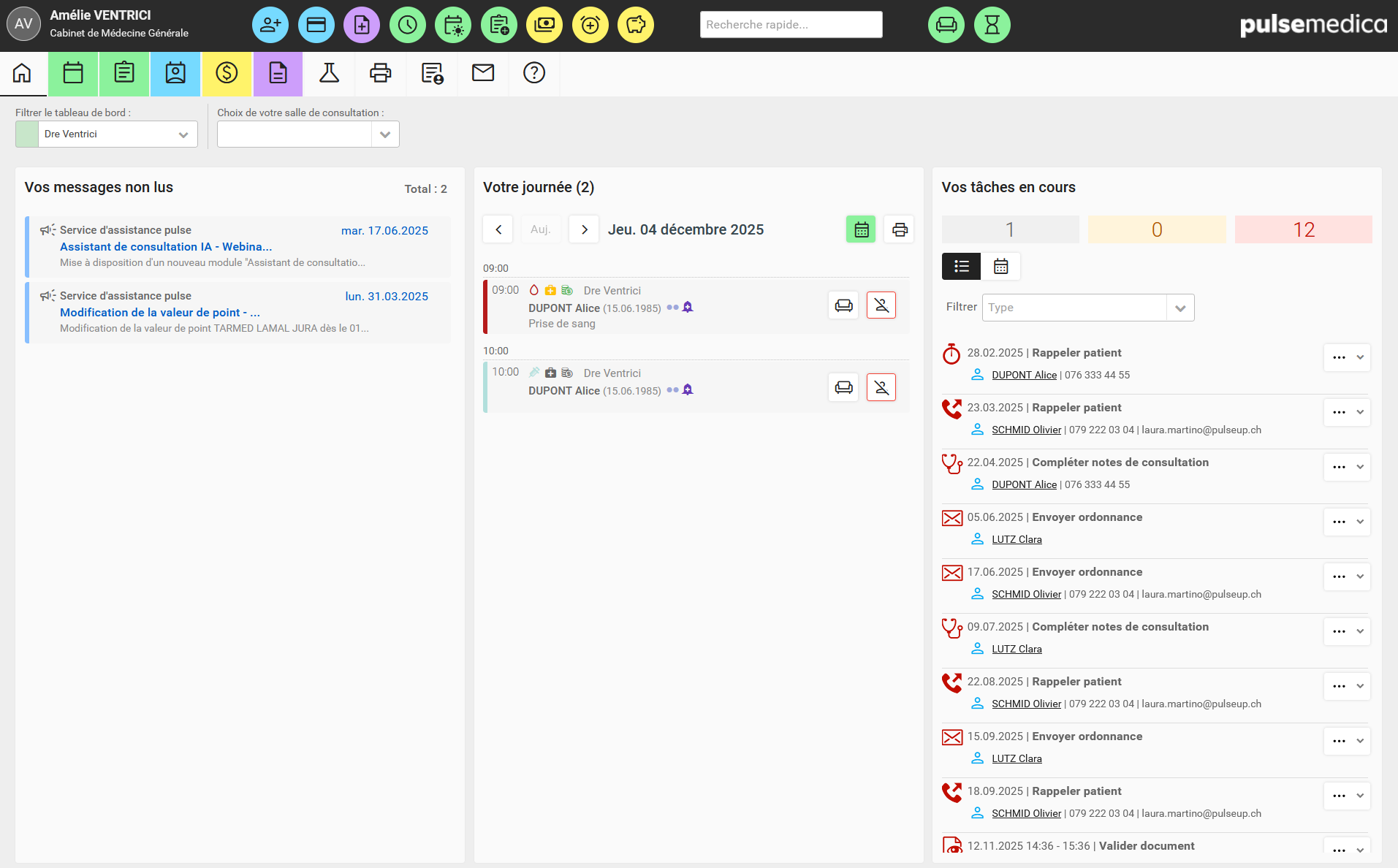
Task: Open LUTZ Clara link in 05.06.2025 task
Action: tap(1017, 539)
